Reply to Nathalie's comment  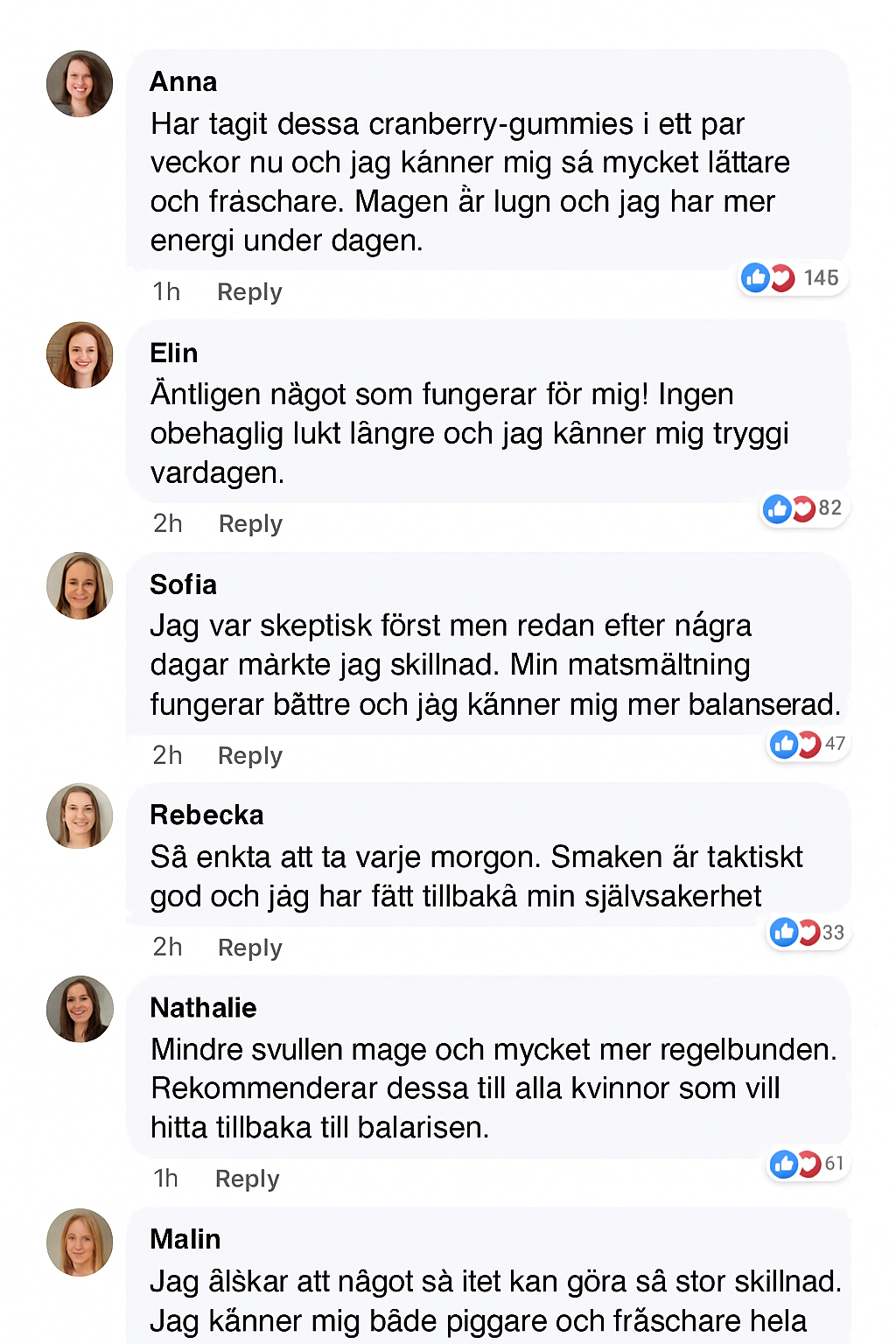[x=248, y=1179]
